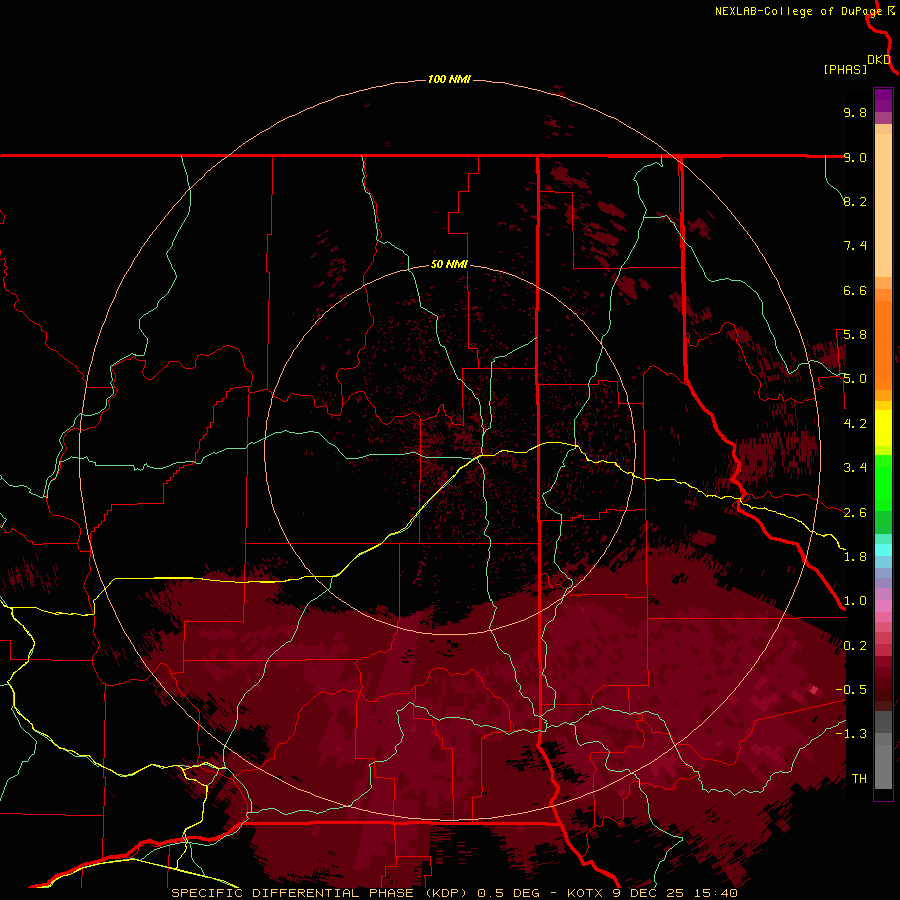Click the NEXLAB-College of DuPage header text
The width and height of the screenshot is (900, 900).
tap(798, 11)
